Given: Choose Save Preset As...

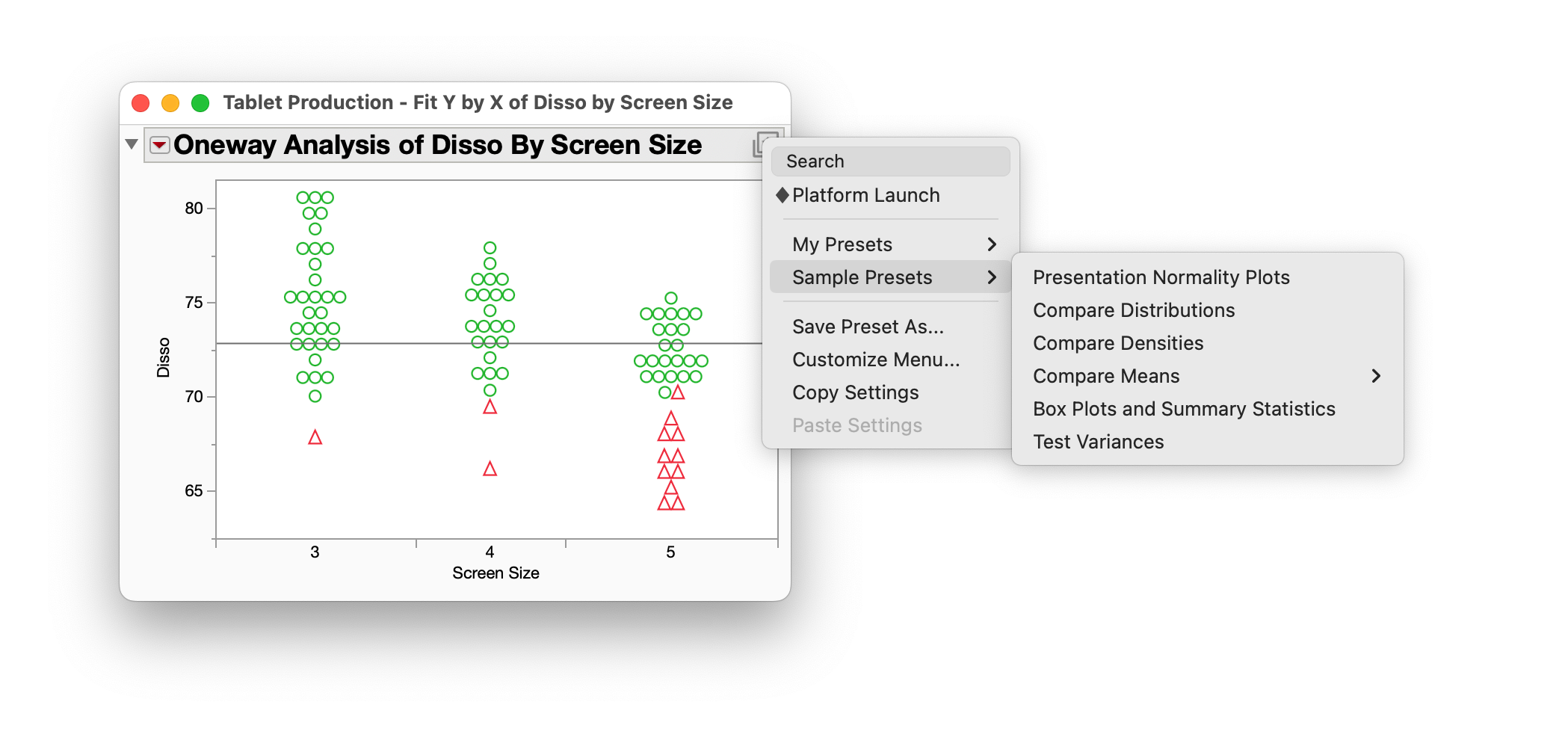Looking at the screenshot, I should 868,327.
